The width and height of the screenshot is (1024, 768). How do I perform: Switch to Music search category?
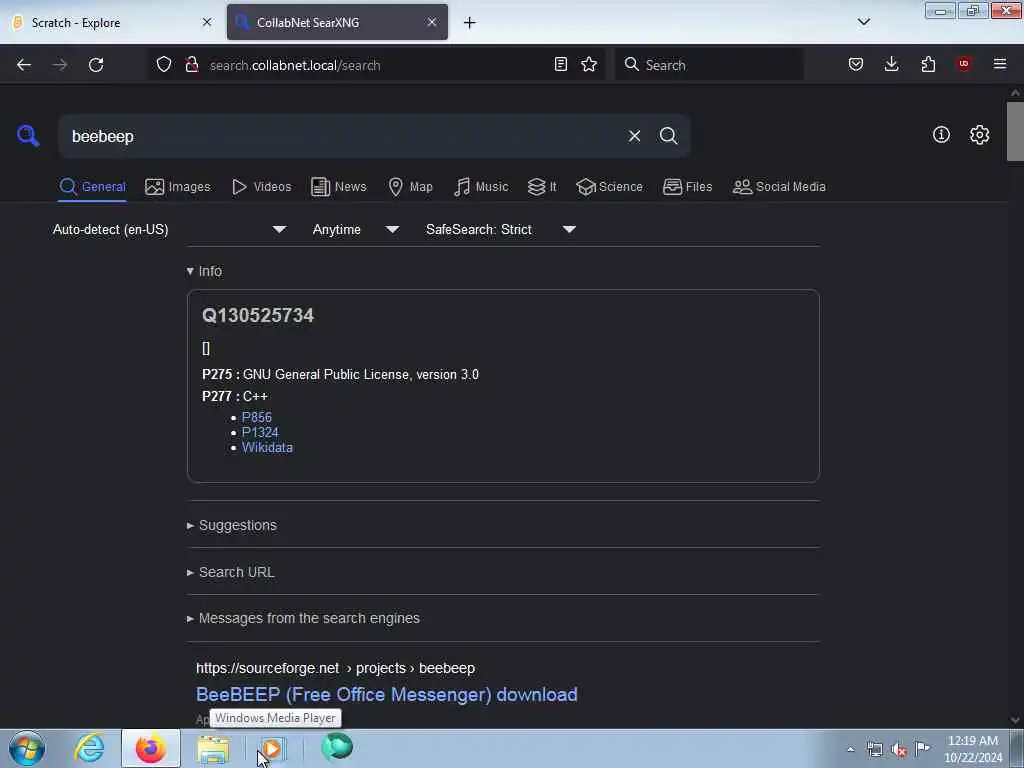(481, 187)
